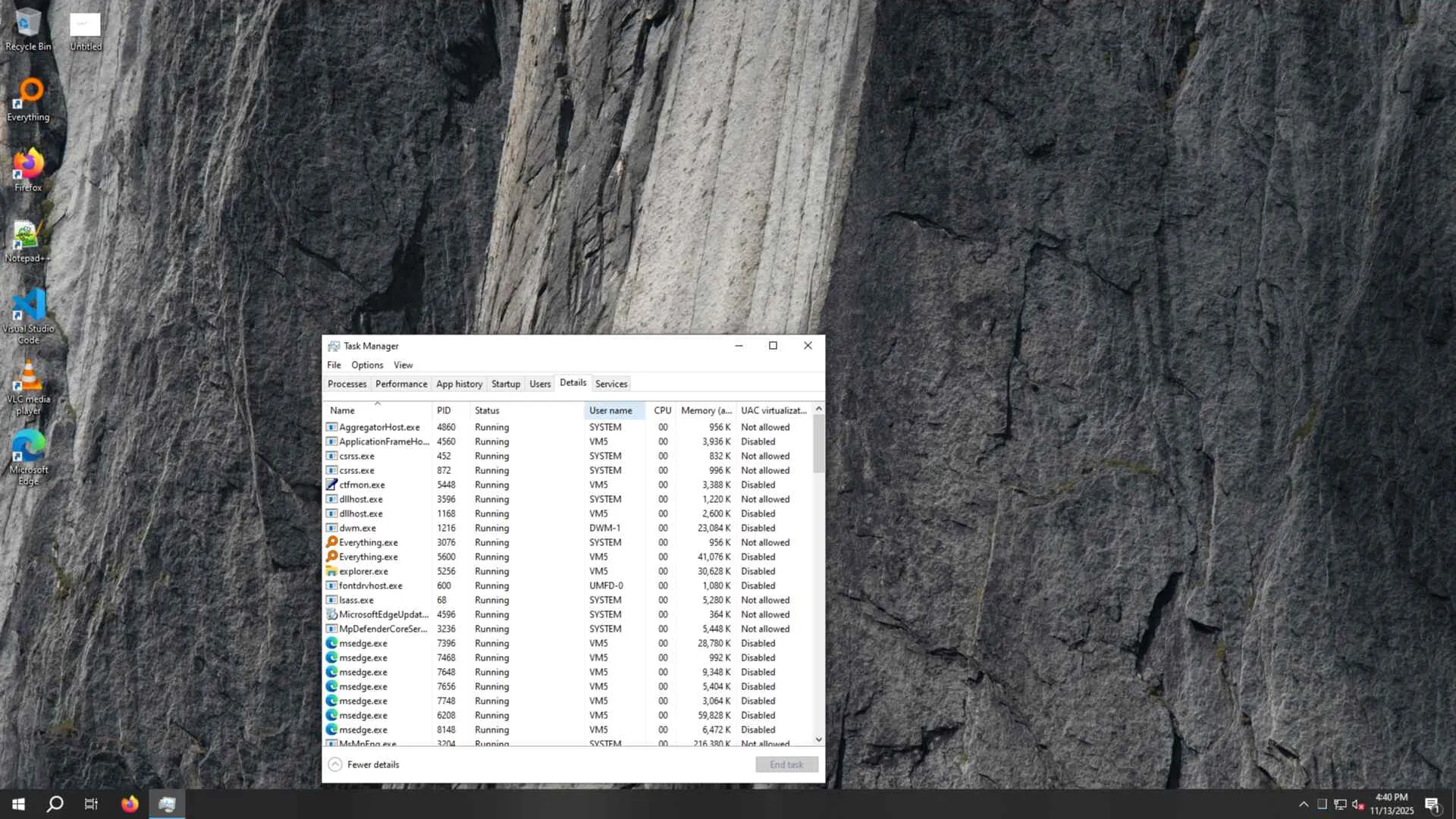
Task: Open the taskbar Search icon
Action: [x=55, y=804]
